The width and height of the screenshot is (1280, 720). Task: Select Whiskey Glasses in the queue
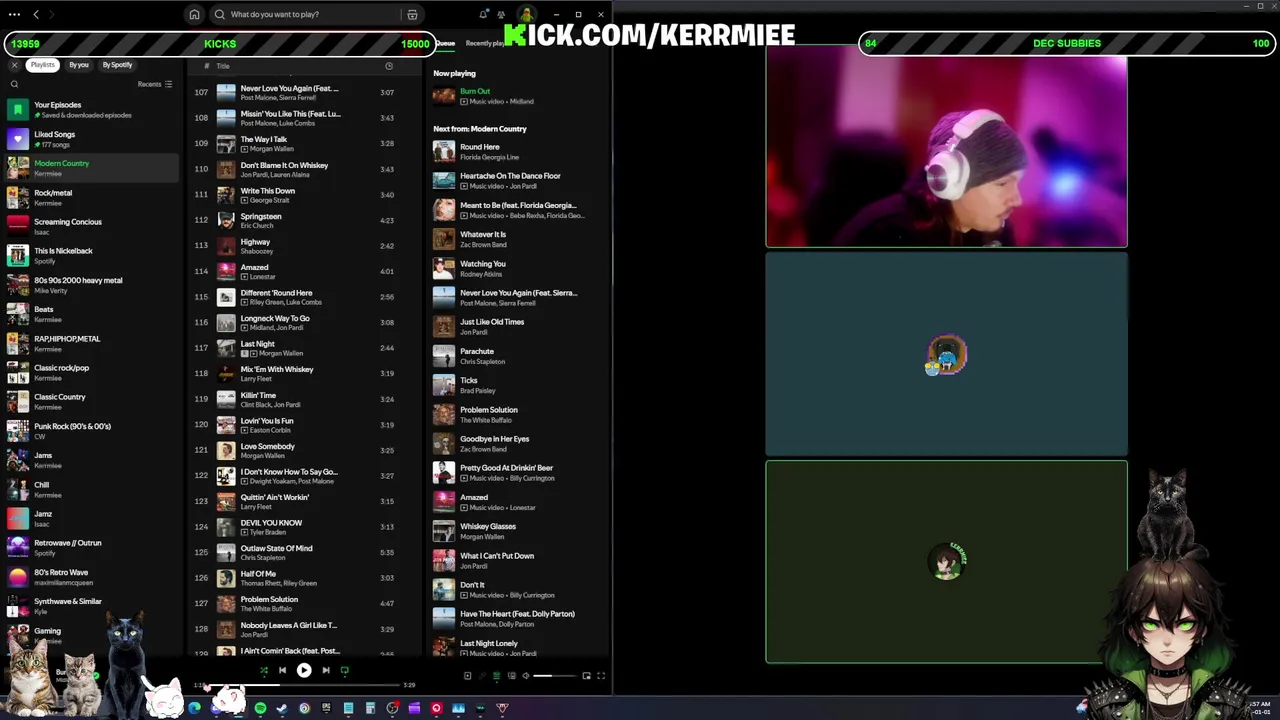click(x=518, y=531)
